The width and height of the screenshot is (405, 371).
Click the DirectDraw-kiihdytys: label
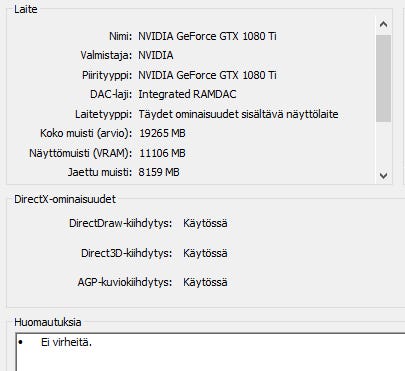(x=121, y=223)
